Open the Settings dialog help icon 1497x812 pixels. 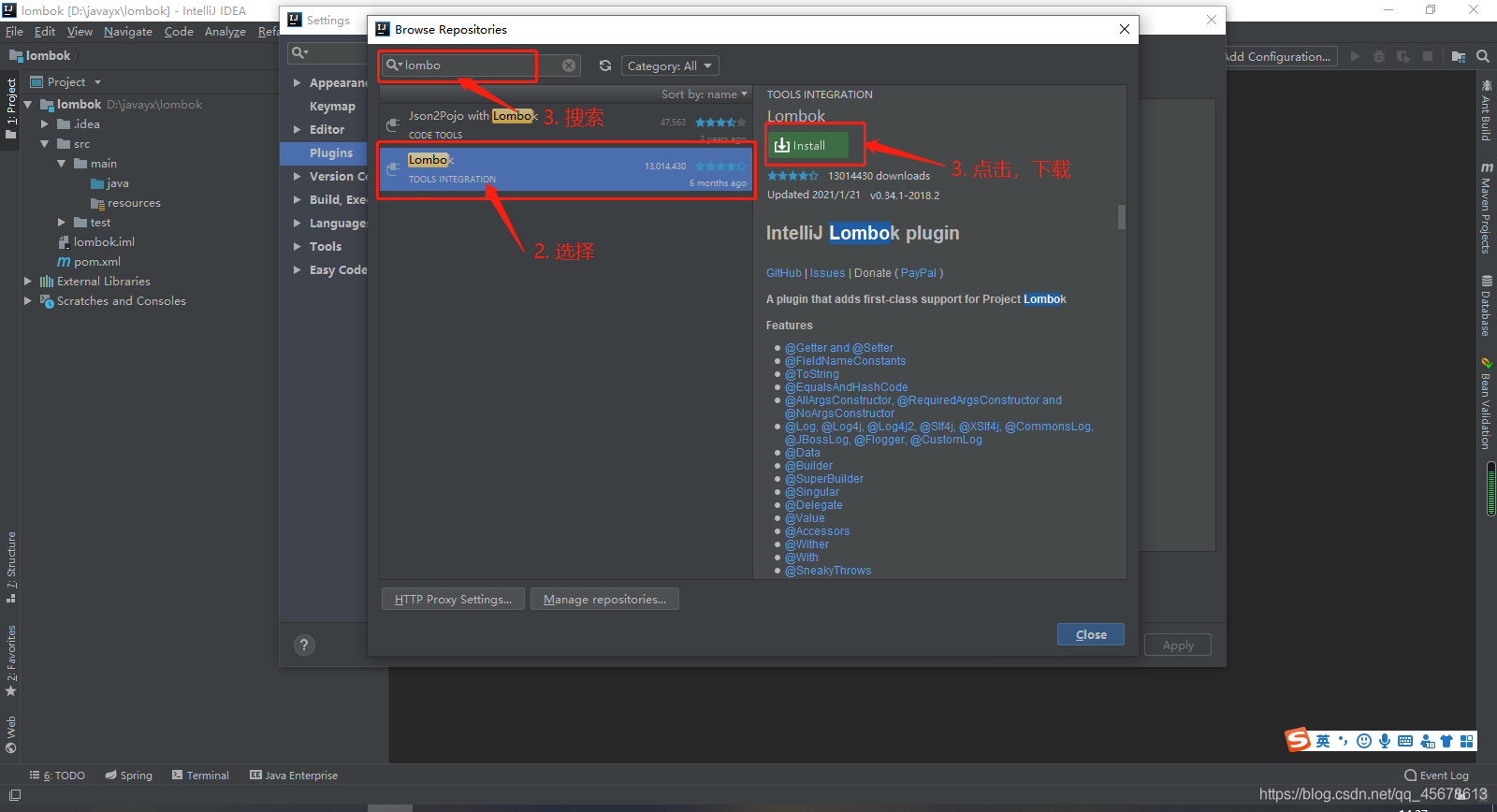tap(304, 645)
